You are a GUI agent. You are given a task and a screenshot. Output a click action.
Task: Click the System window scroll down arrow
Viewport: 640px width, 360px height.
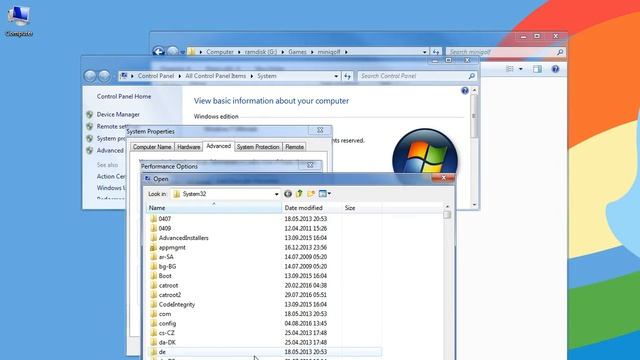click(474, 204)
